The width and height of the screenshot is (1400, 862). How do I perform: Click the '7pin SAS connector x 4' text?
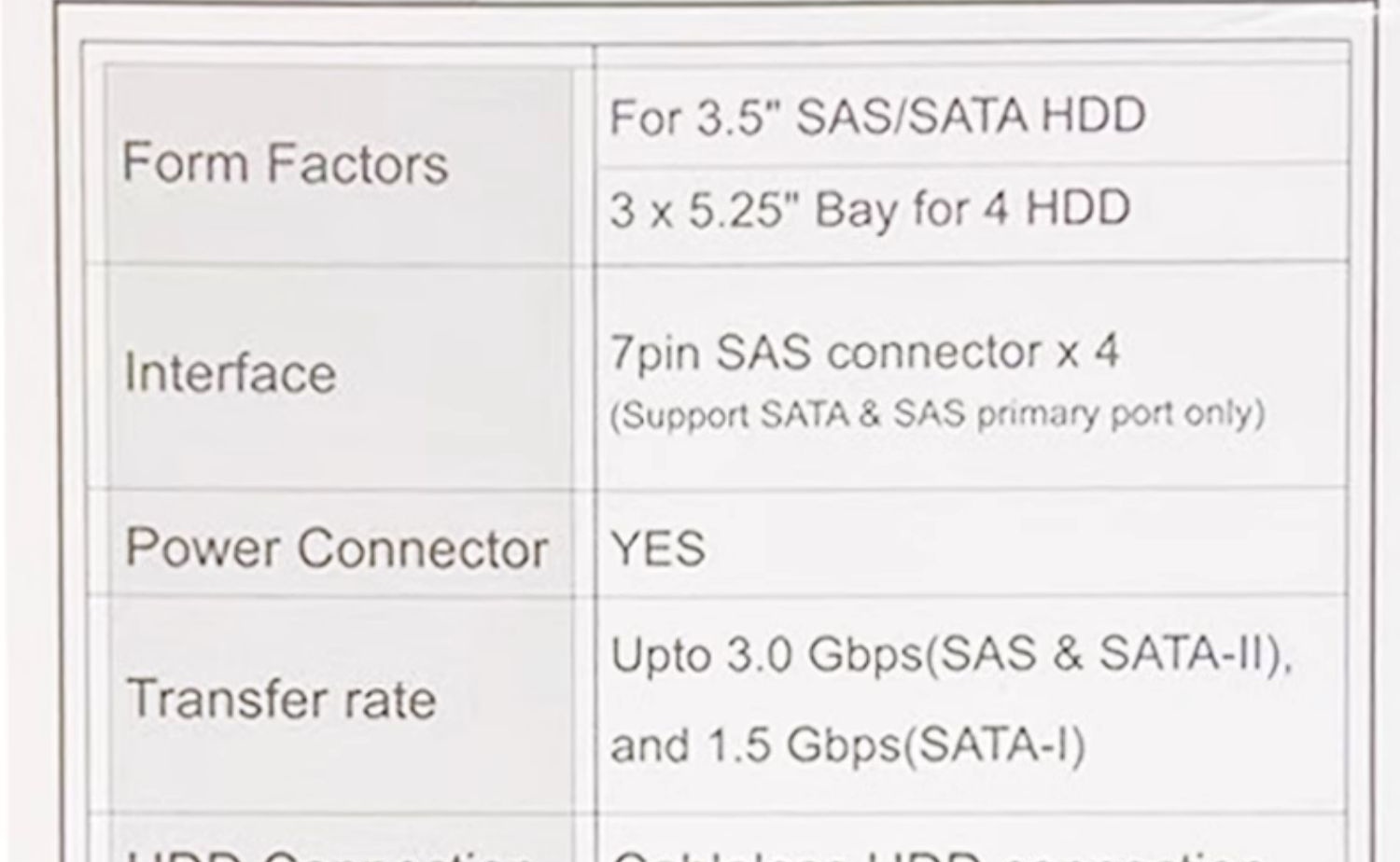click(864, 353)
